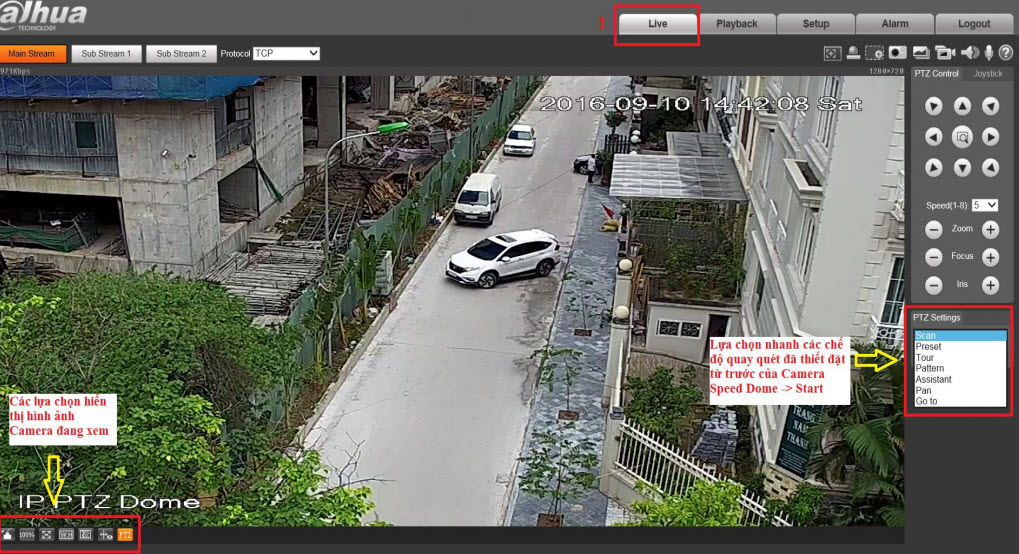The image size is (1019, 554).
Task: Increase Zoom with plus button
Action: click(990, 230)
